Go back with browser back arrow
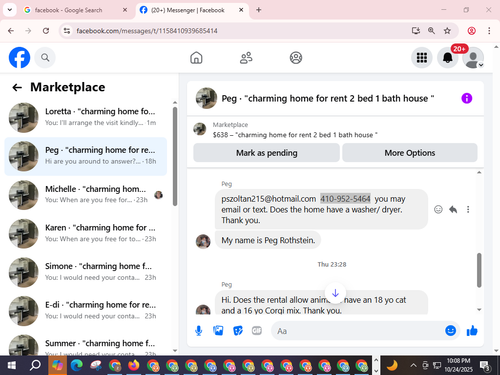500x375 pixels. [x=11, y=31]
